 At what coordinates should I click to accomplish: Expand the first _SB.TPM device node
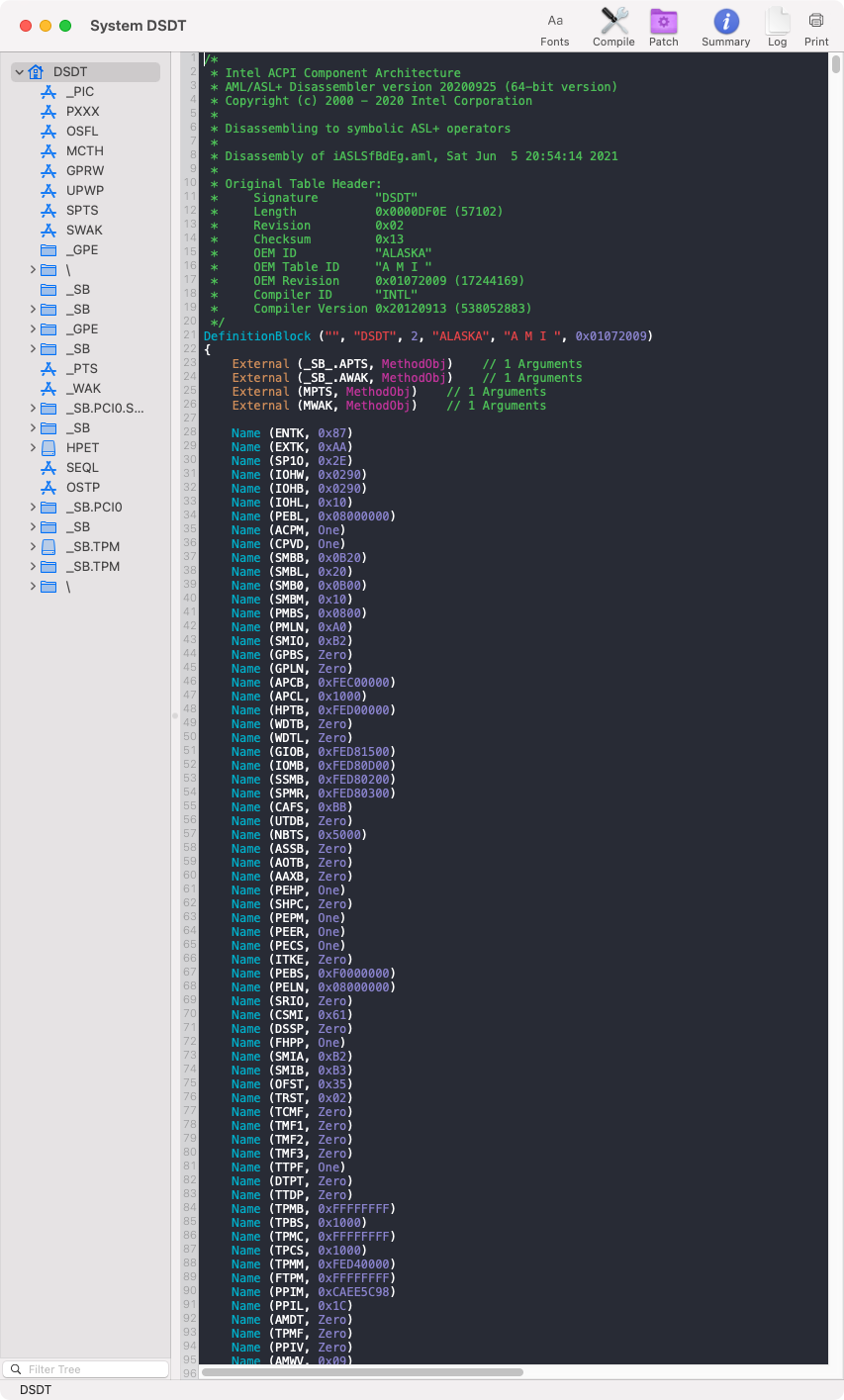tap(33, 547)
